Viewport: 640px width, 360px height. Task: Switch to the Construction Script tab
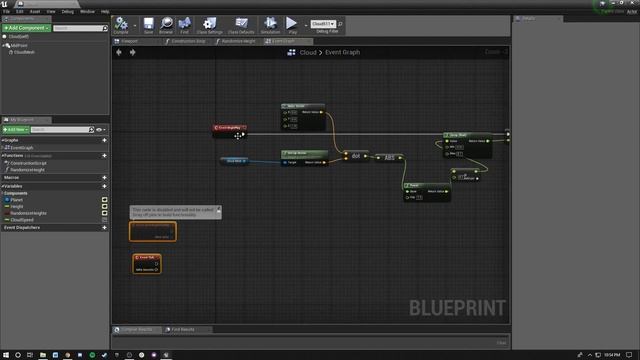[x=188, y=41]
